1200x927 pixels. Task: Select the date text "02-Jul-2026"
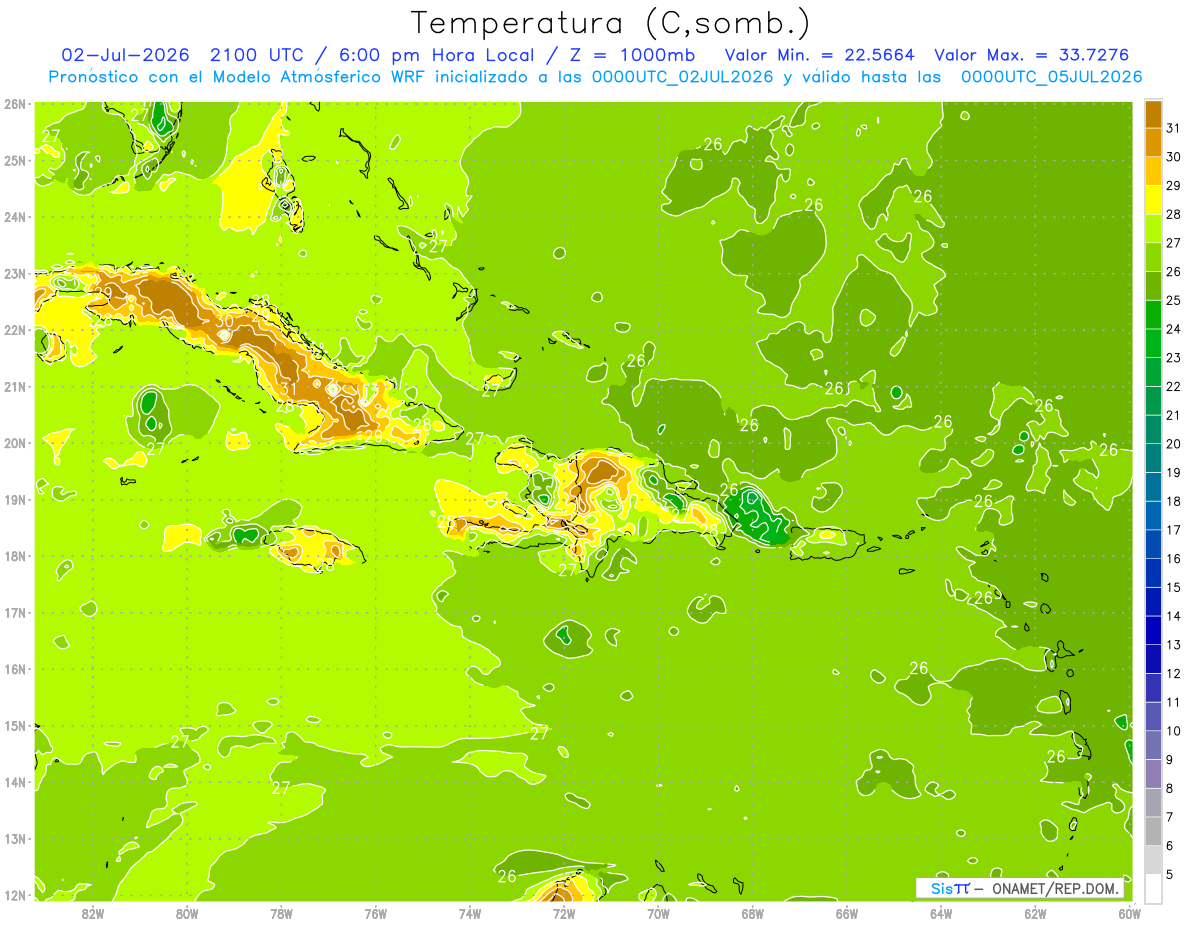[x=127, y=55]
